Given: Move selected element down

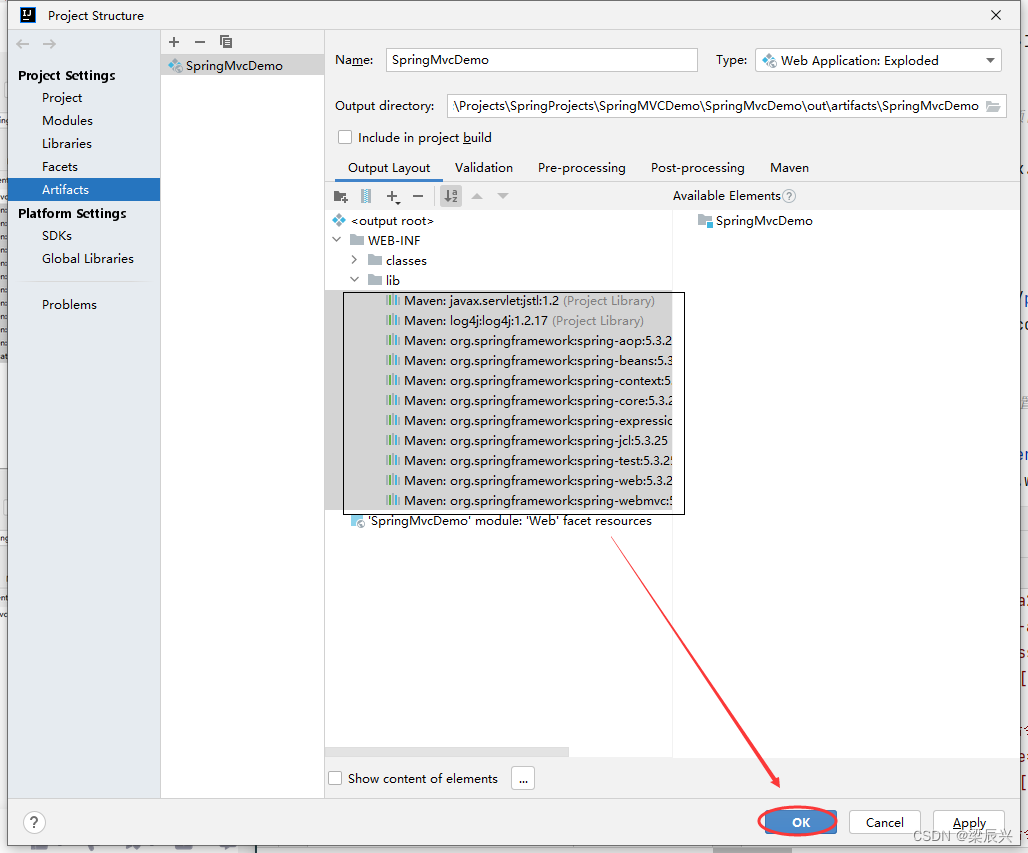Looking at the screenshot, I should pos(503,196).
